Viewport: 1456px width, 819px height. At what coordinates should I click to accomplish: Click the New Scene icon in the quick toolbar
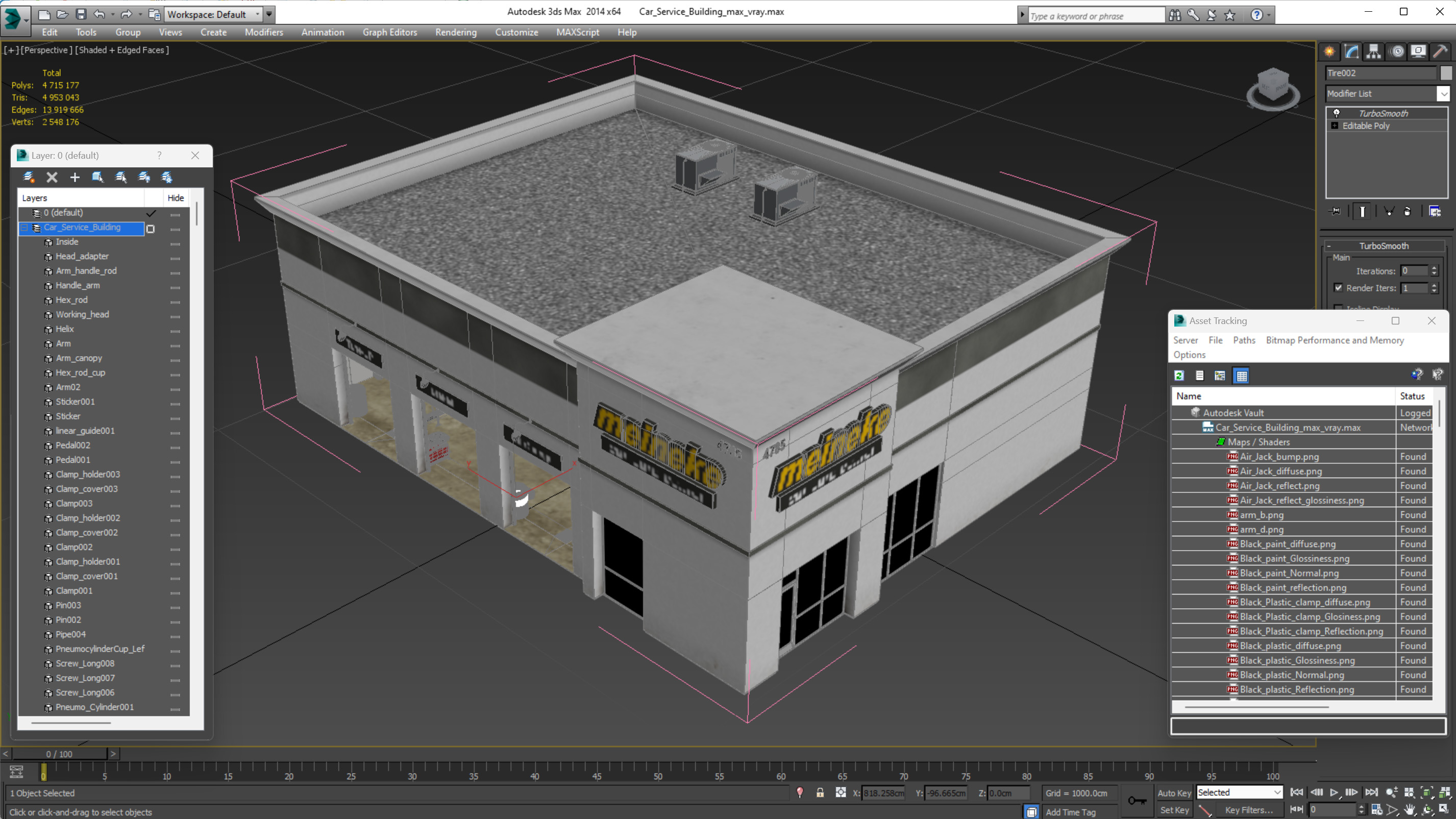pos(44,14)
